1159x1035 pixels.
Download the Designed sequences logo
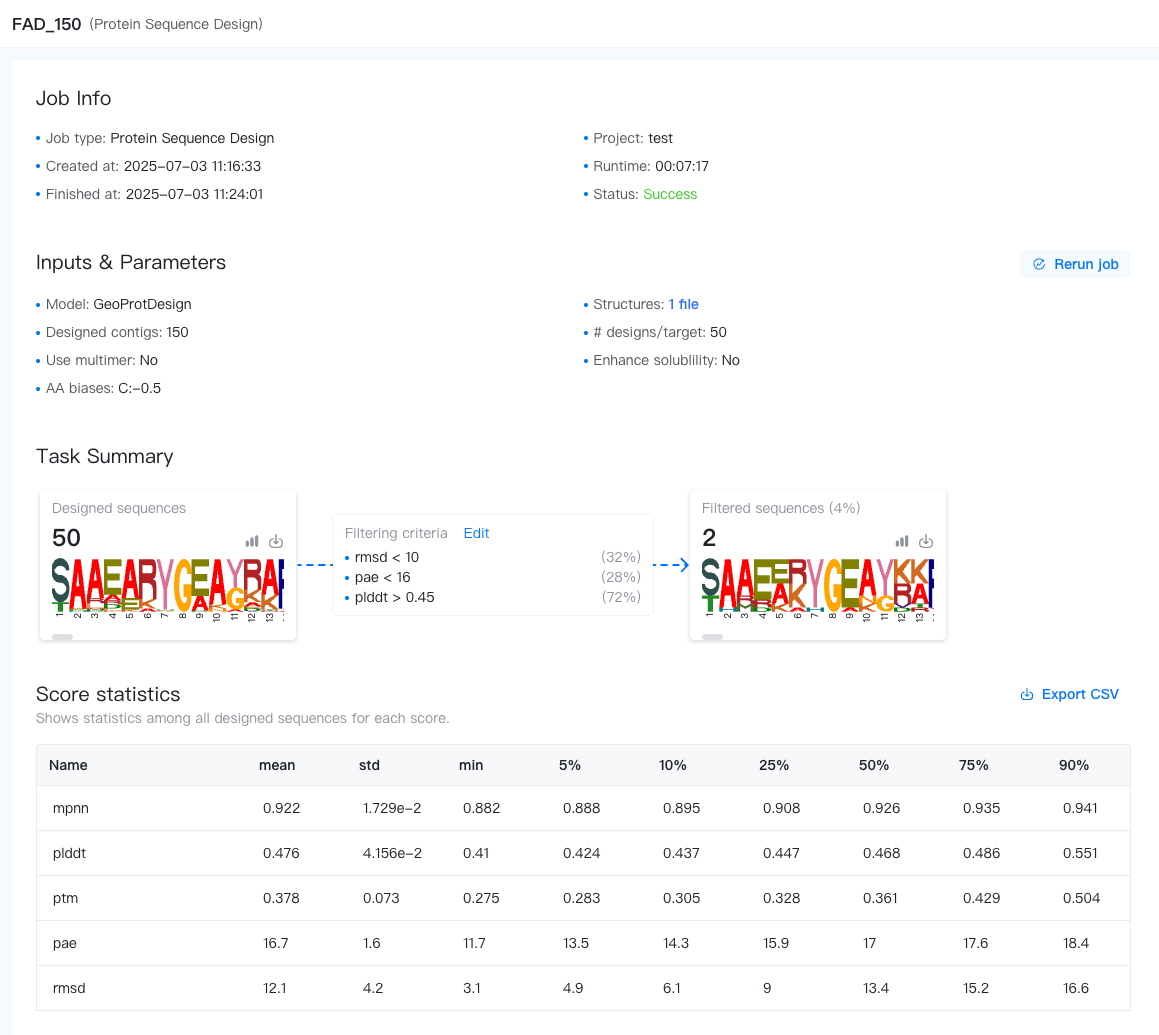point(276,542)
